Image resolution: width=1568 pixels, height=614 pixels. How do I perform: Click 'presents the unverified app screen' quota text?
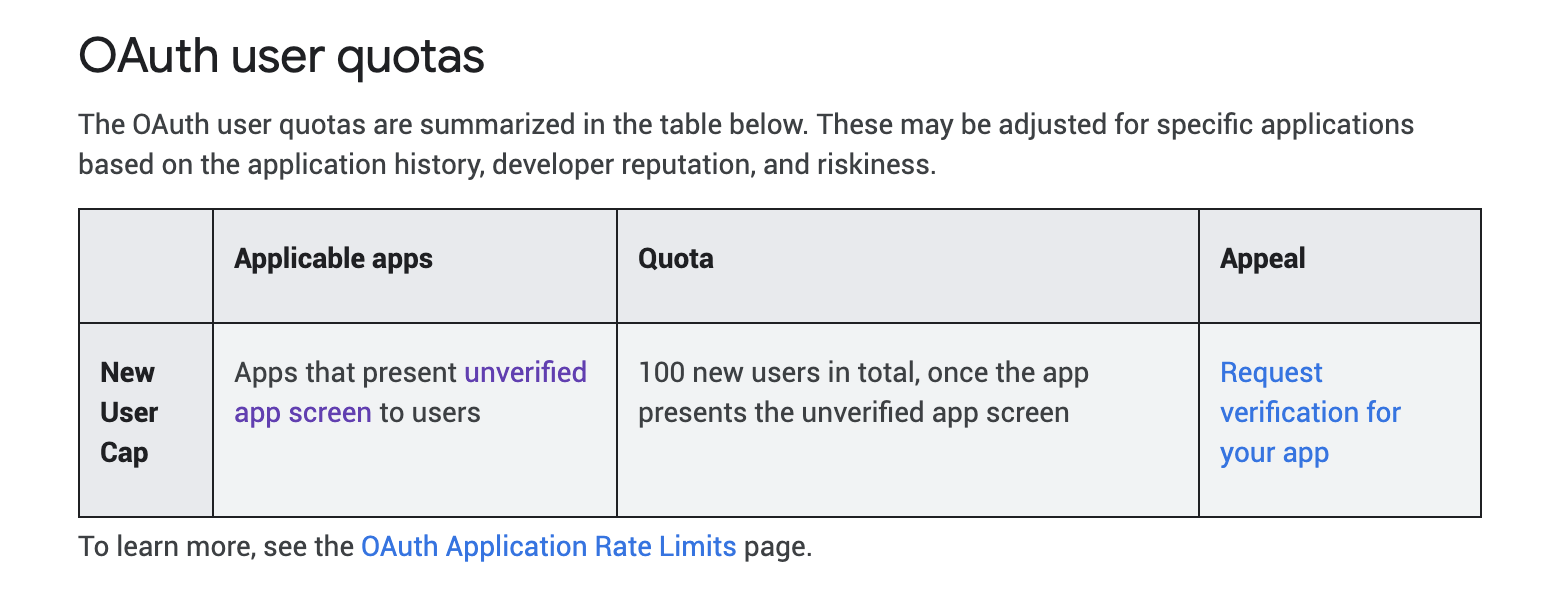853,412
